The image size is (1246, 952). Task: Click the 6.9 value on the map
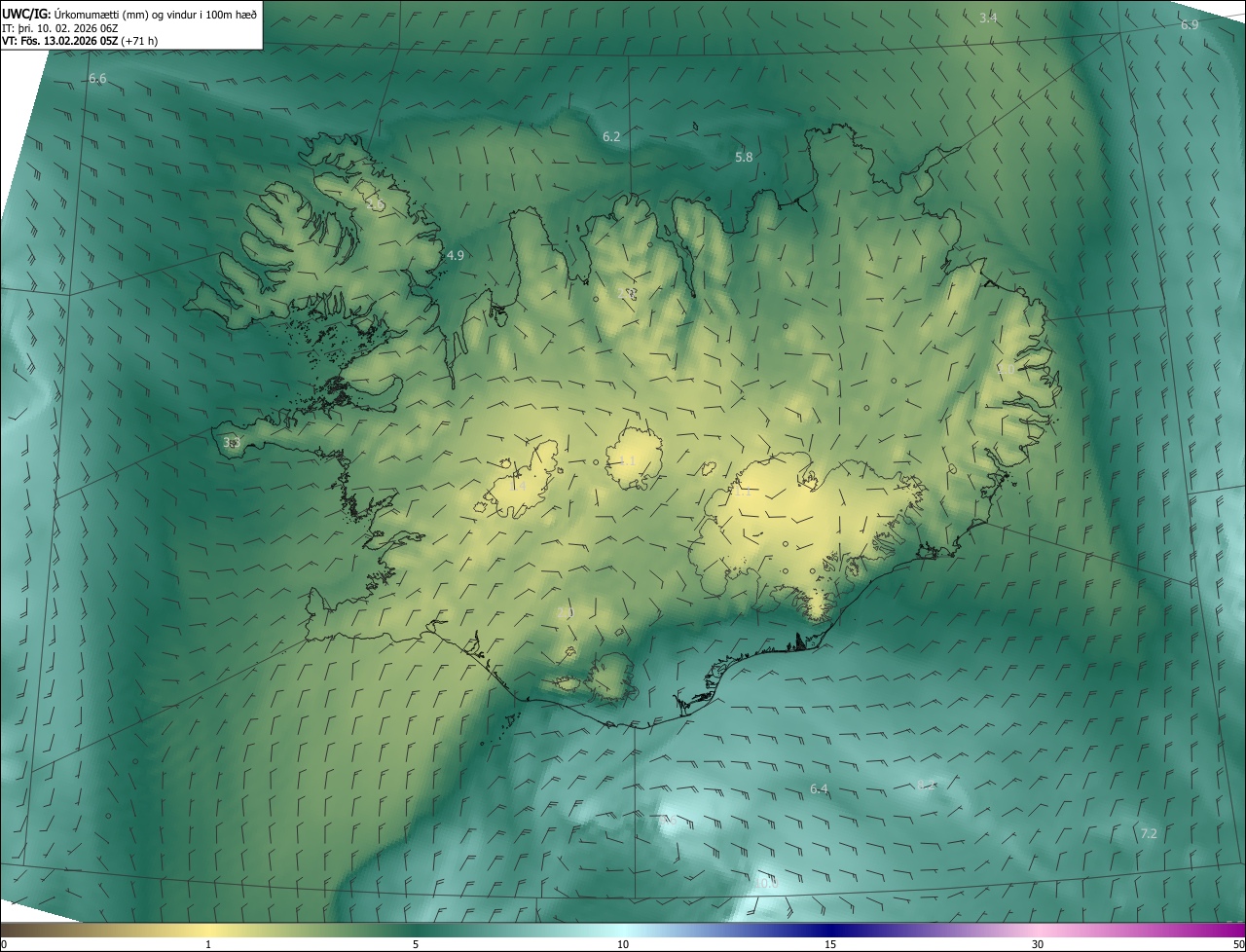pyautogui.click(x=1190, y=24)
